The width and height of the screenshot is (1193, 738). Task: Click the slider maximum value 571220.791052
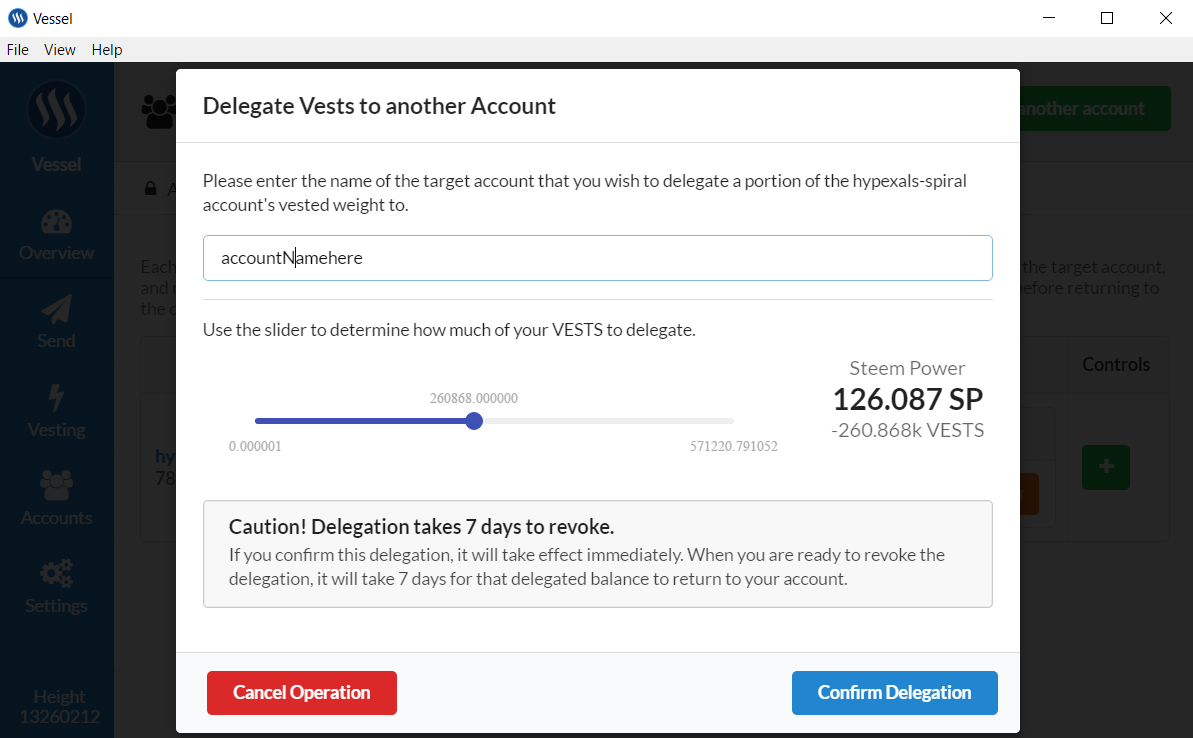pyautogui.click(x=733, y=447)
